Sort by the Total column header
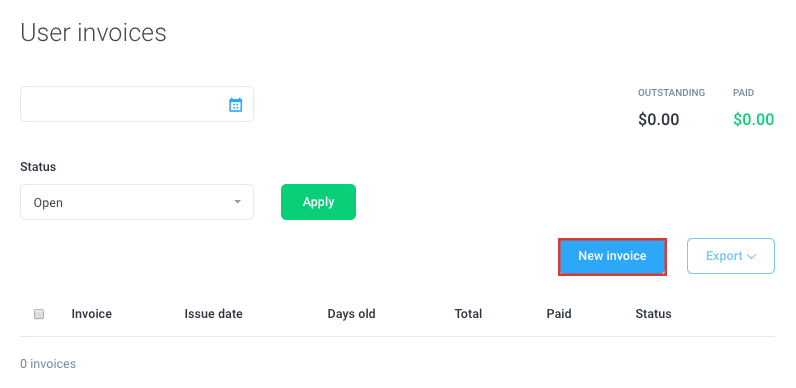The height and width of the screenshot is (388, 796). pos(468,314)
